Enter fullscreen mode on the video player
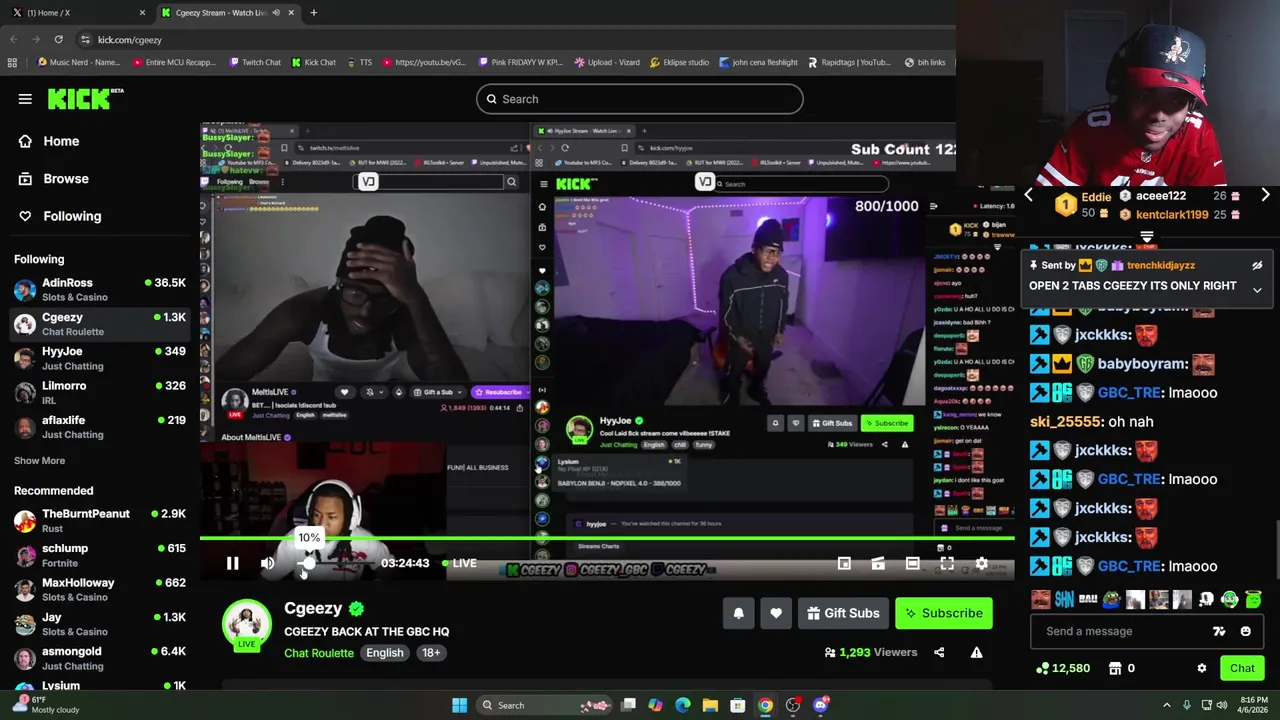The width and height of the screenshot is (1280, 720). (x=946, y=564)
